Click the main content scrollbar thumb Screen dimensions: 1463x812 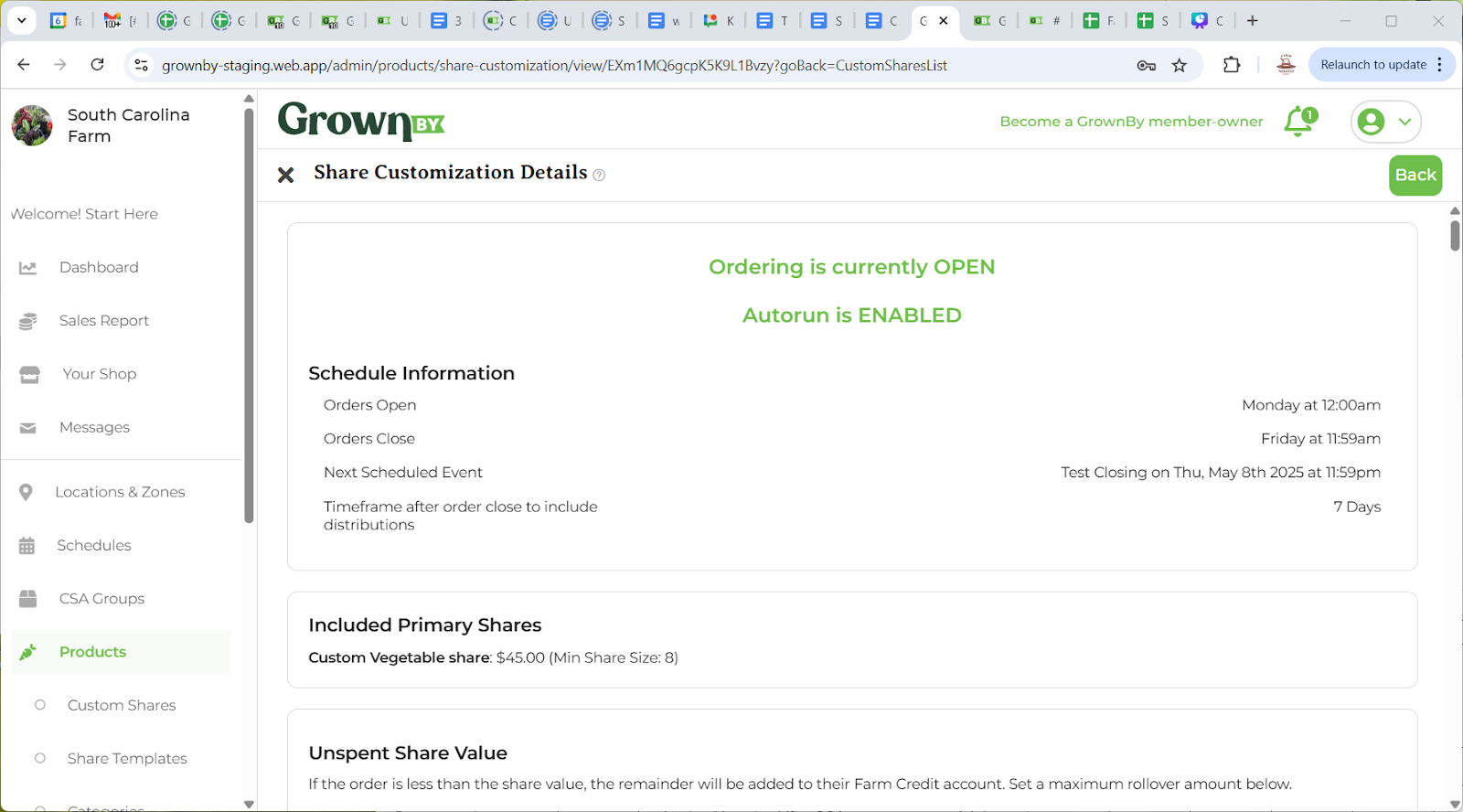click(x=1455, y=235)
